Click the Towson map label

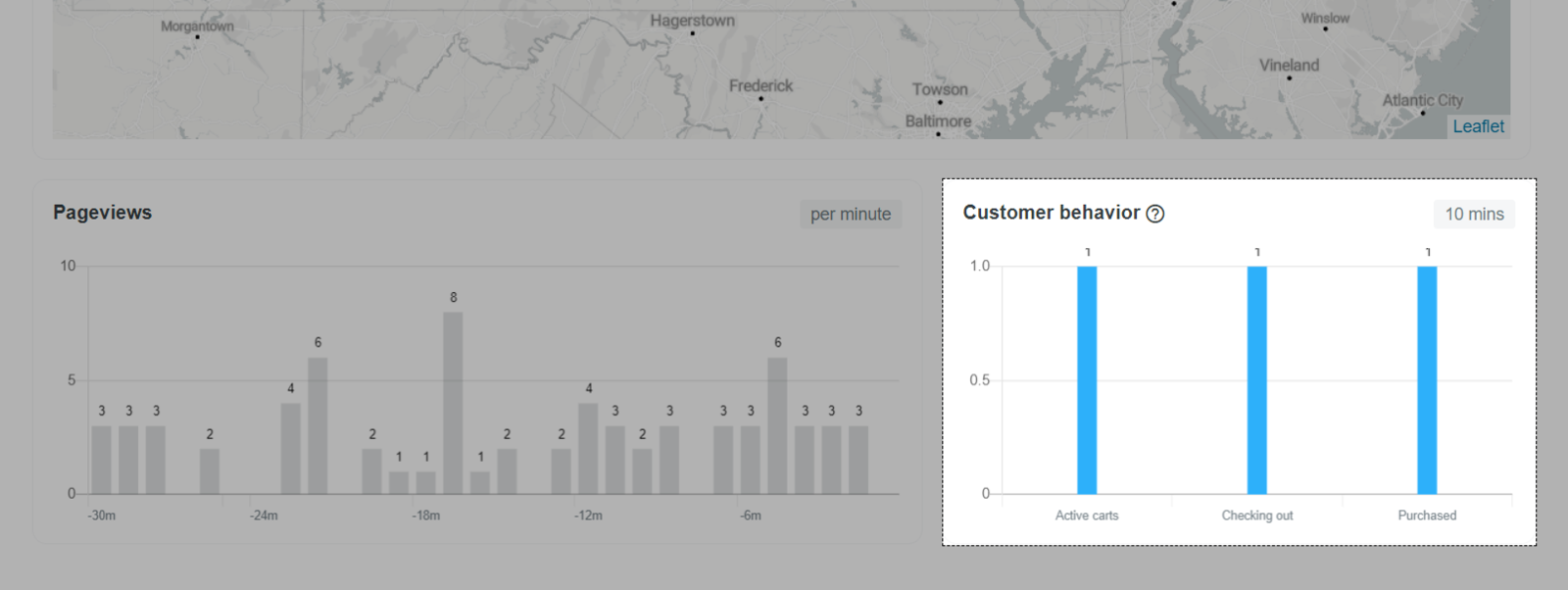coord(940,89)
